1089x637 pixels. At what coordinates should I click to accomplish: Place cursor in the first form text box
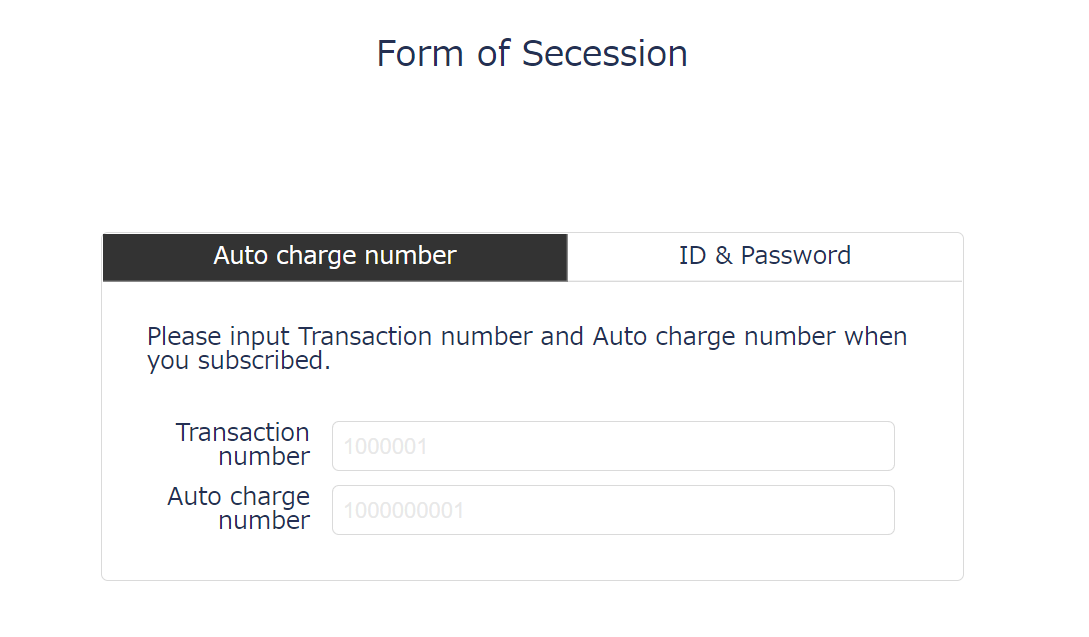613,446
